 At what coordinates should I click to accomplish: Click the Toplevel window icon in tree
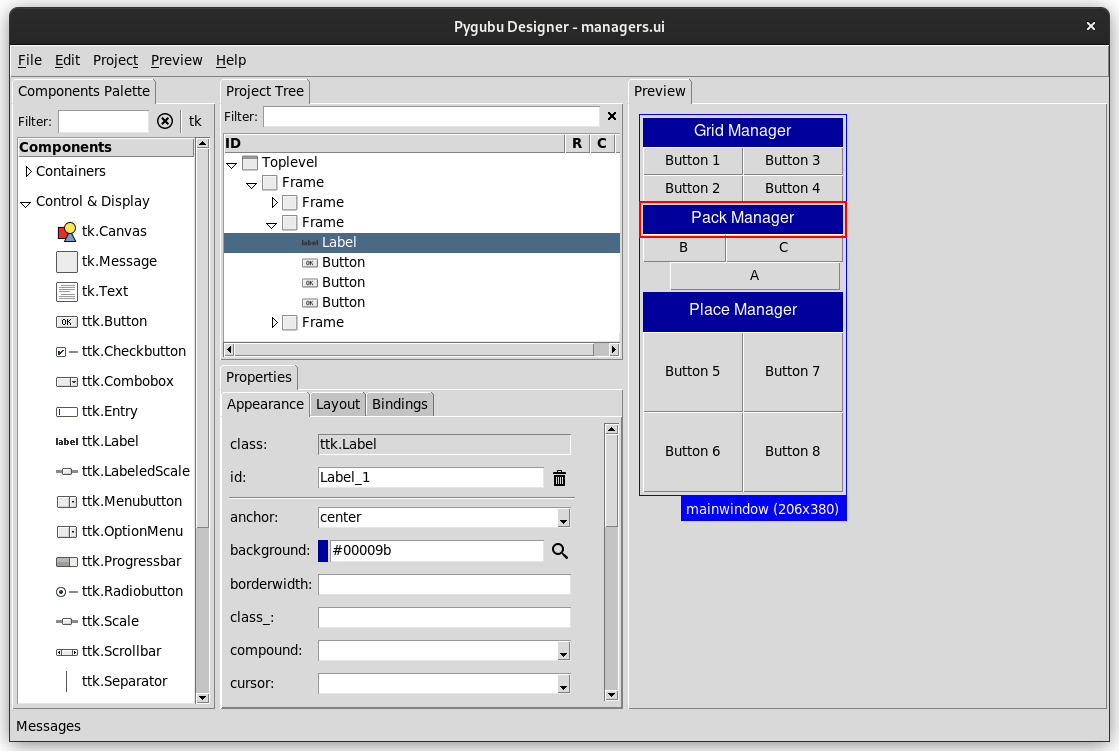[250, 163]
